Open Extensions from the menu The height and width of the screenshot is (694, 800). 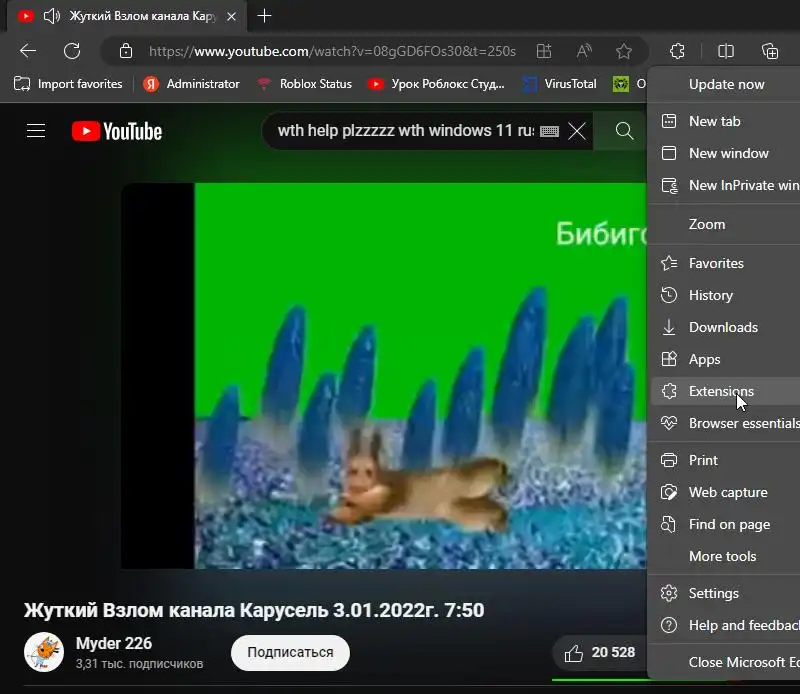726,391
